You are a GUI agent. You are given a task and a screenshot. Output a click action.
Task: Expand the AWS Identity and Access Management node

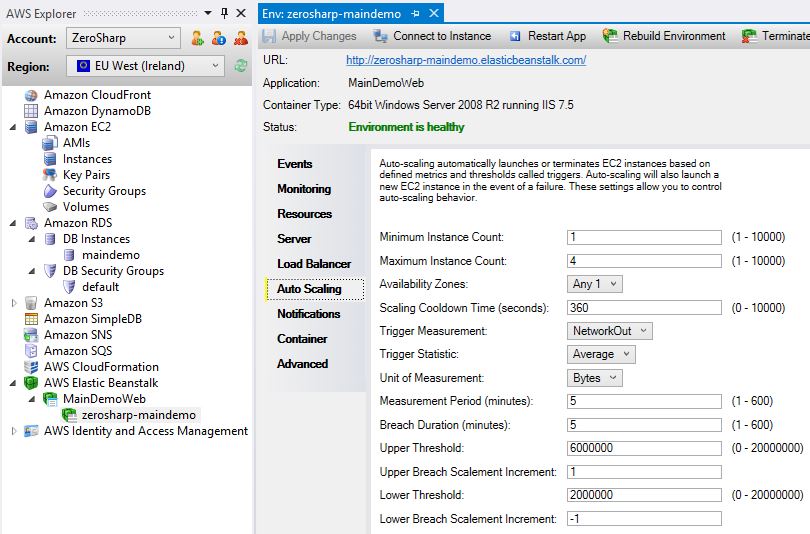point(14,431)
